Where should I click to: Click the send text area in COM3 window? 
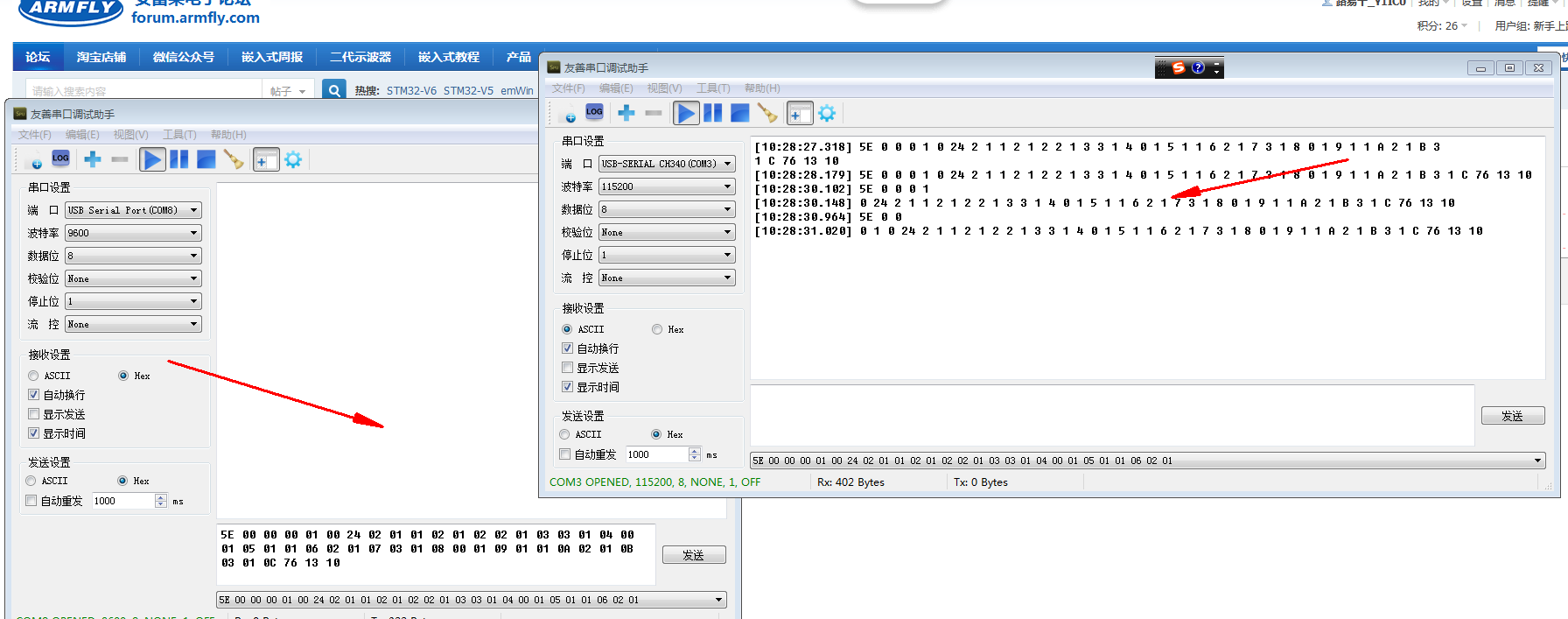point(1112,415)
